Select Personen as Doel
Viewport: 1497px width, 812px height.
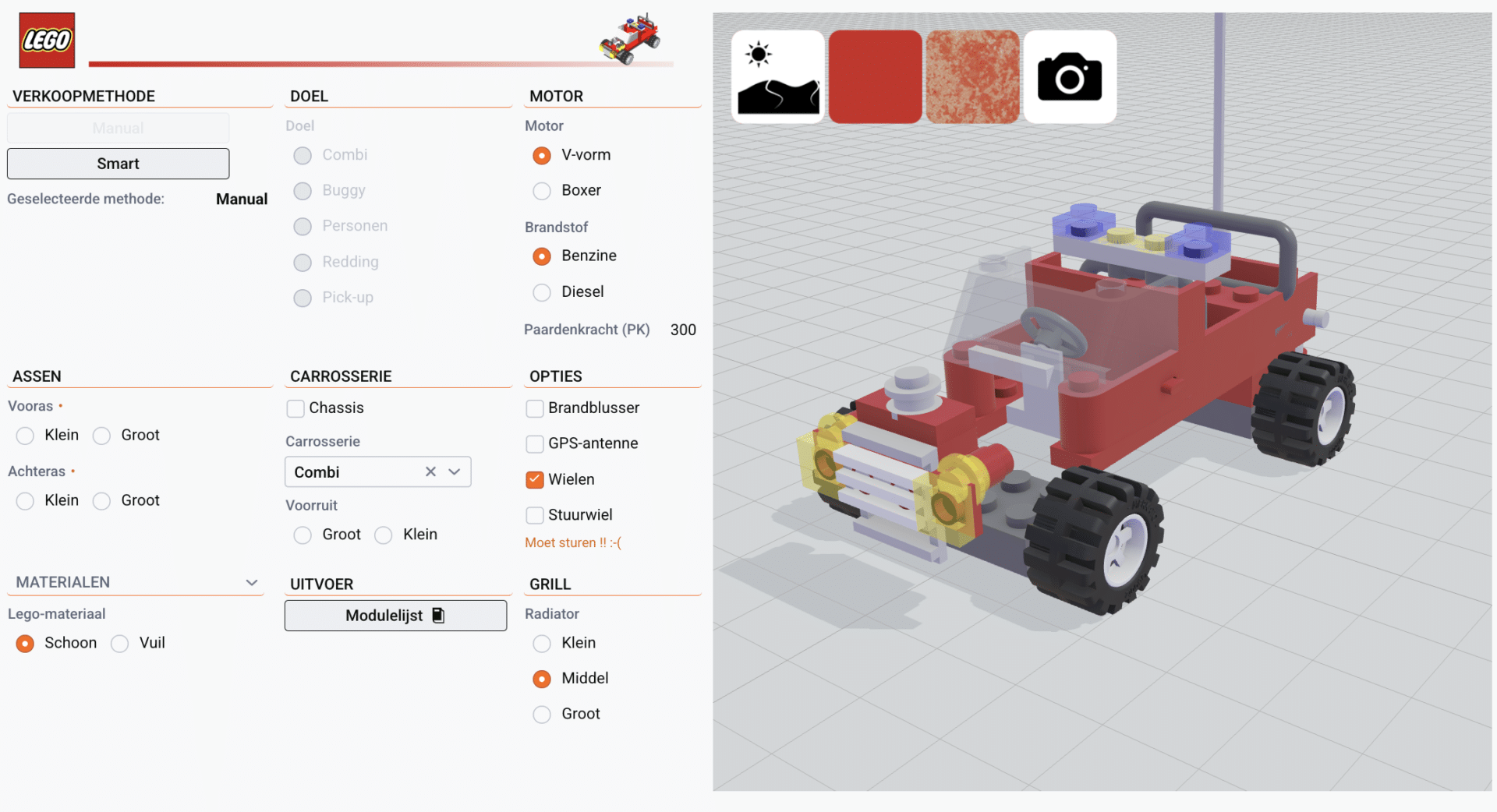pos(303,226)
